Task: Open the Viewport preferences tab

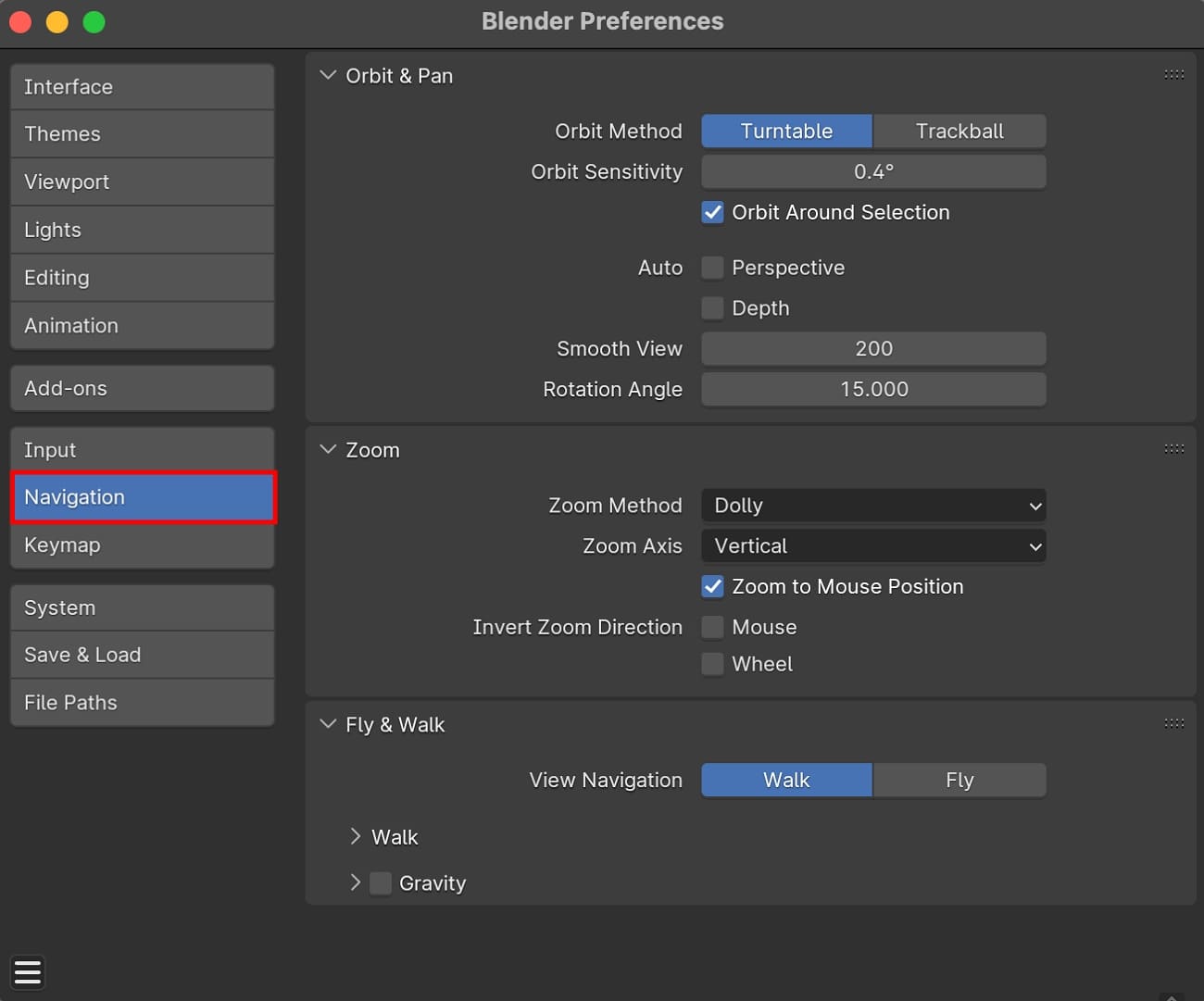Action: (143, 182)
